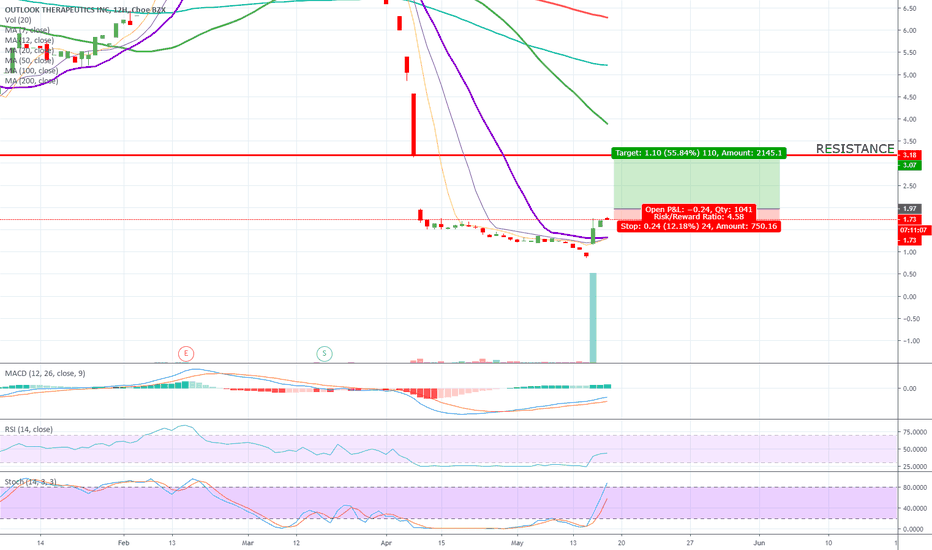
Task: Click the green 3.07 price axis label
Action: [909, 165]
